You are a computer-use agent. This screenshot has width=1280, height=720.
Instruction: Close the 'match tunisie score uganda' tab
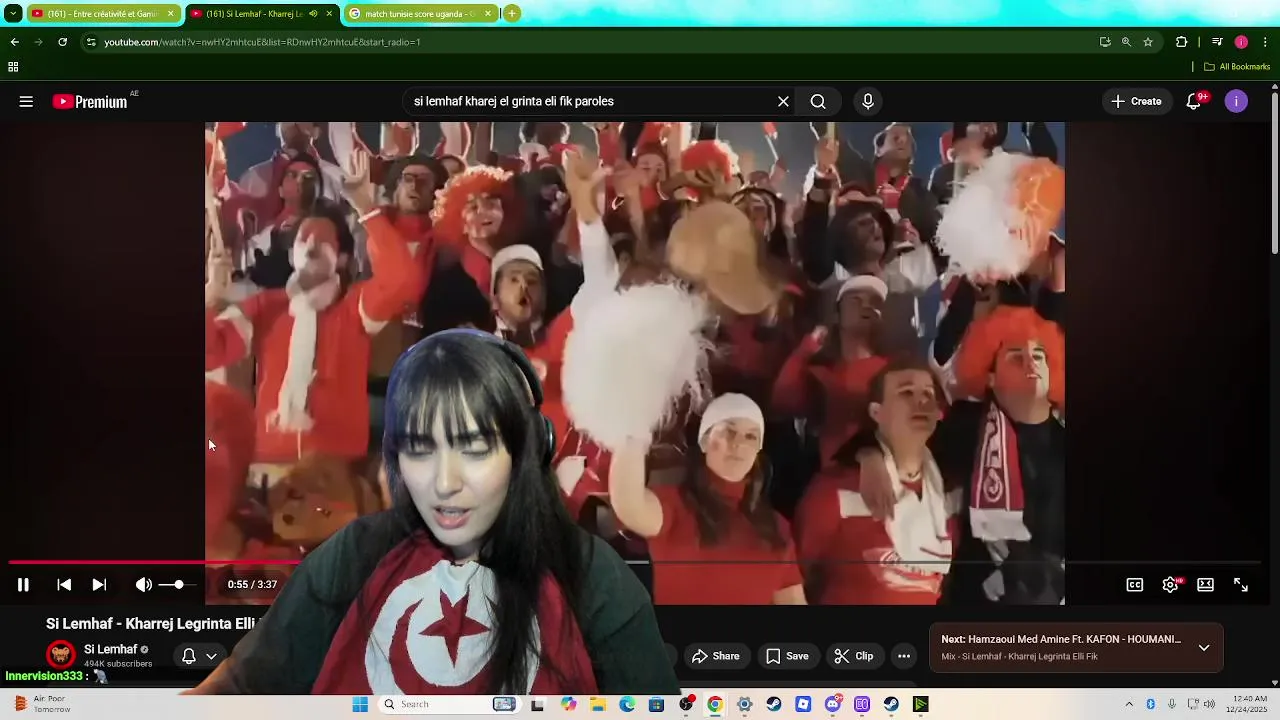pyautogui.click(x=488, y=14)
